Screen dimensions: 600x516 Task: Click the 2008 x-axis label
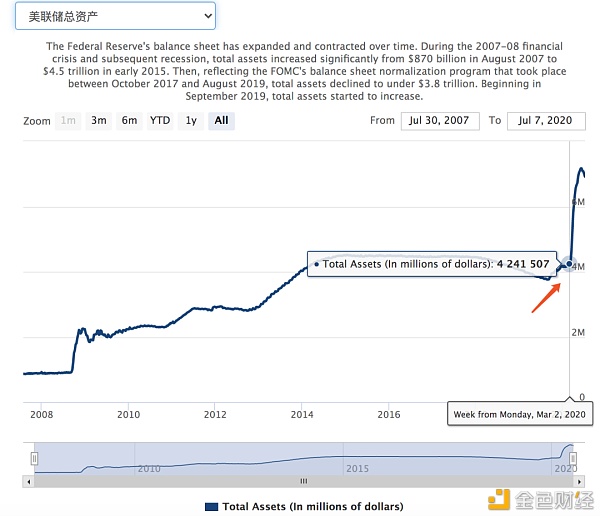coord(41,415)
